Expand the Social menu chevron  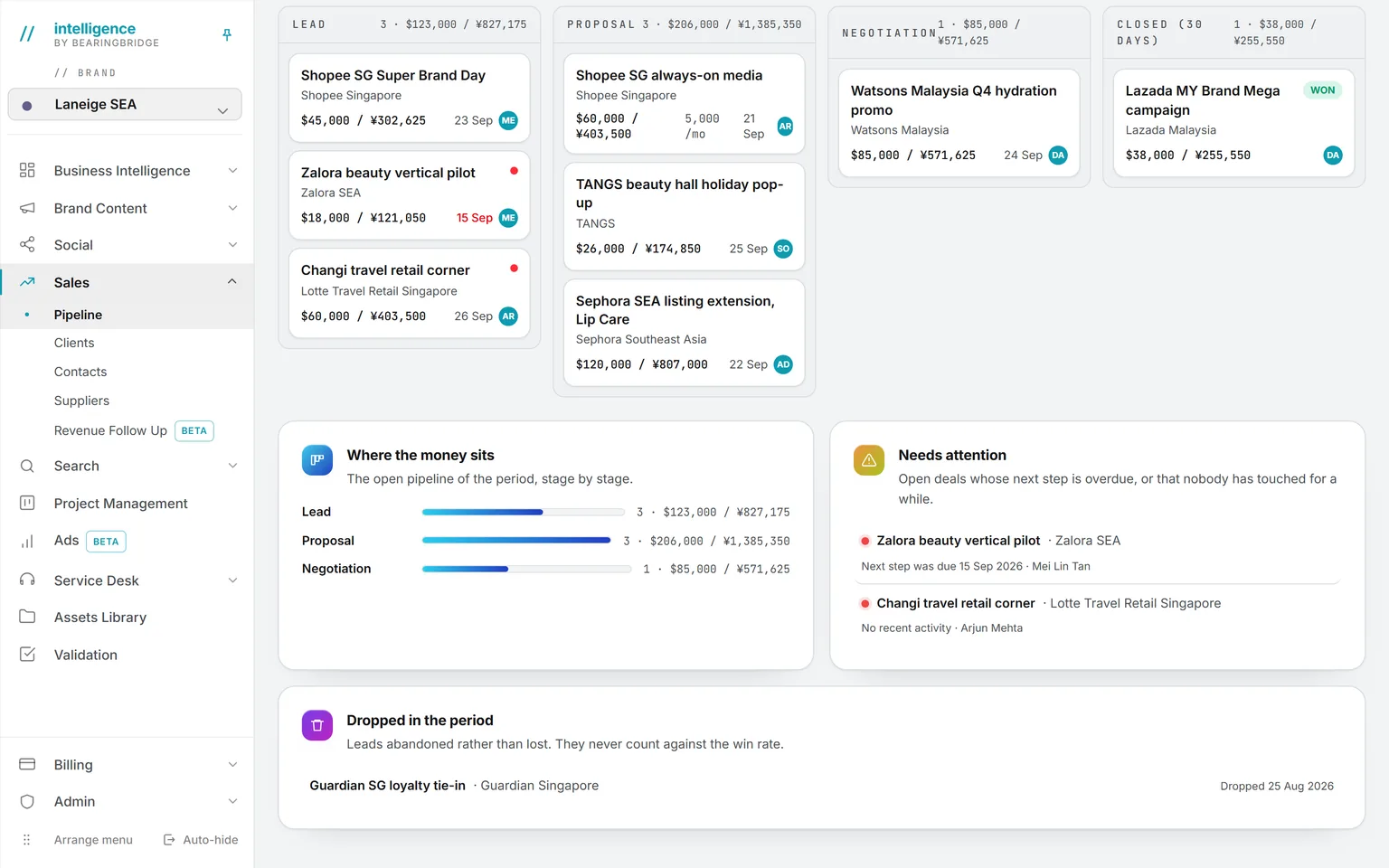click(x=232, y=245)
